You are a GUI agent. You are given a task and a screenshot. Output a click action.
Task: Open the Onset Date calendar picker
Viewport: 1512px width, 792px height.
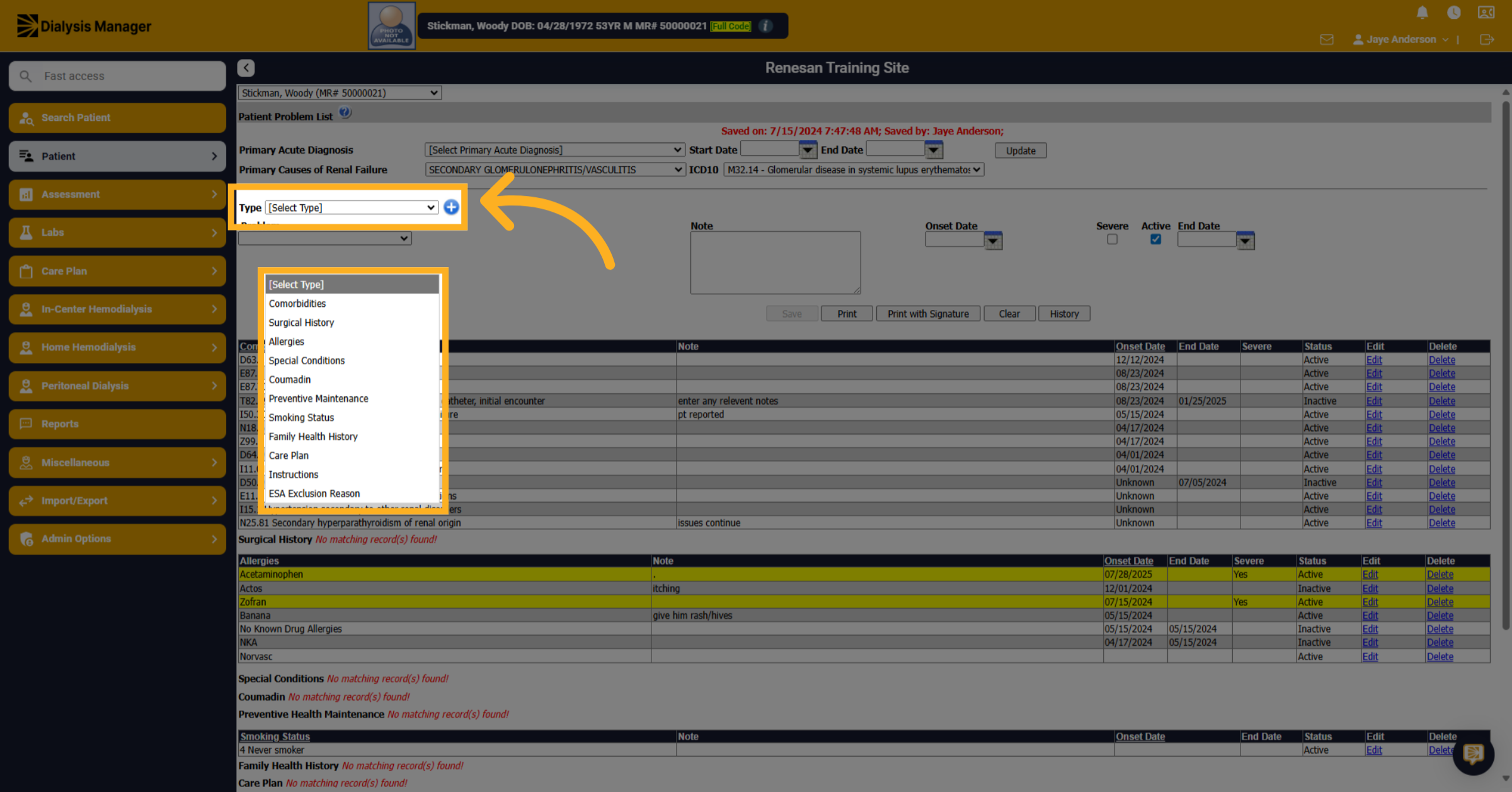click(x=993, y=240)
